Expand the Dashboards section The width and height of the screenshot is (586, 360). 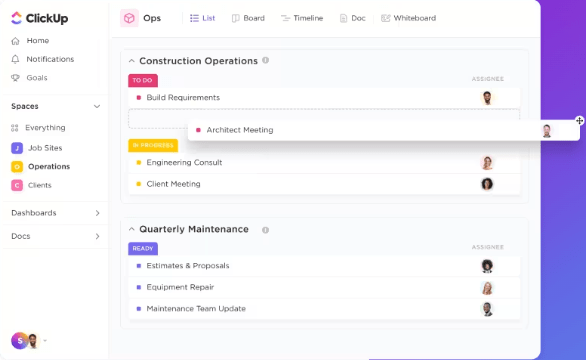coord(98,213)
